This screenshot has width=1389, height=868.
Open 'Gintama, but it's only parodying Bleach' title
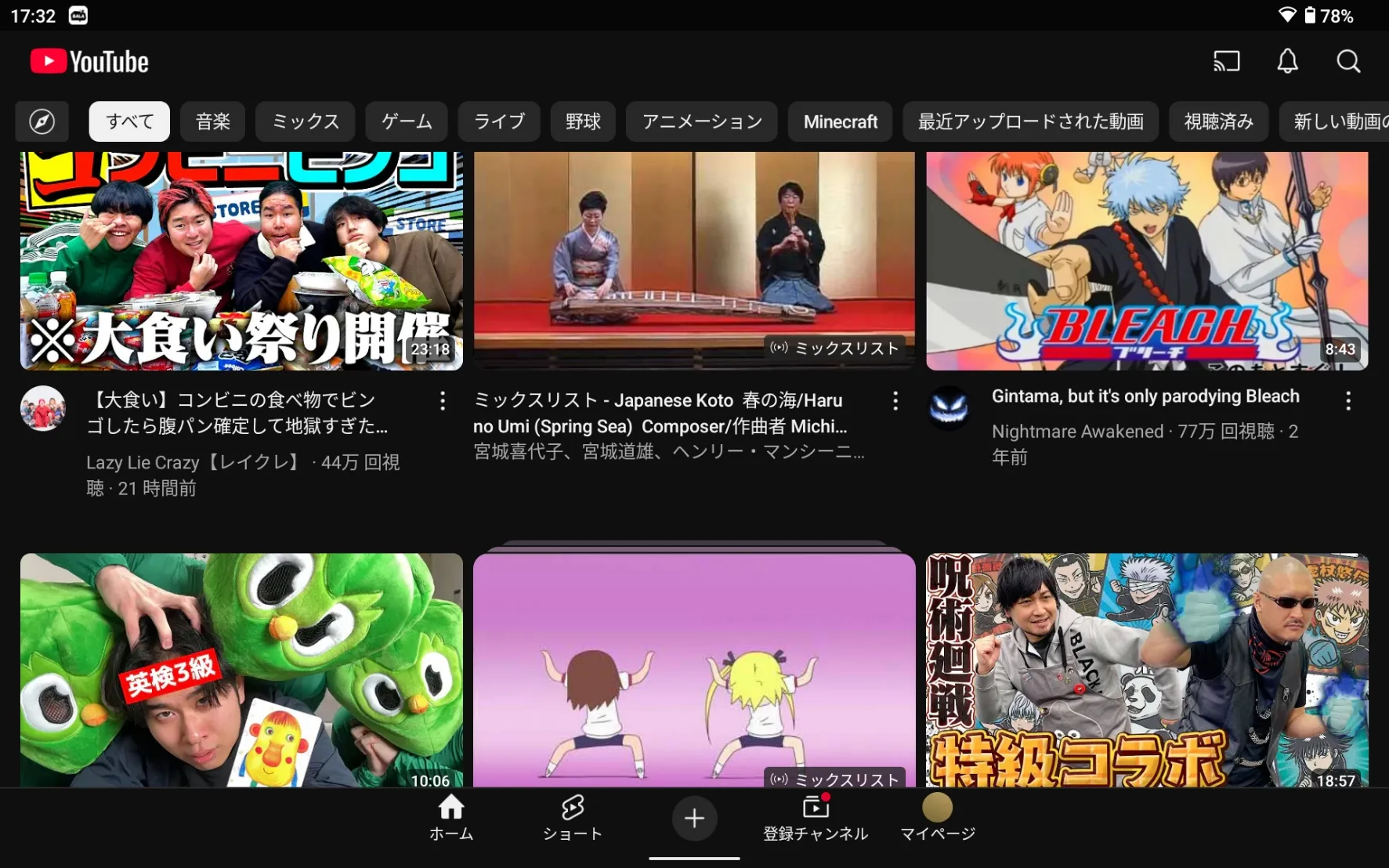1145,396
